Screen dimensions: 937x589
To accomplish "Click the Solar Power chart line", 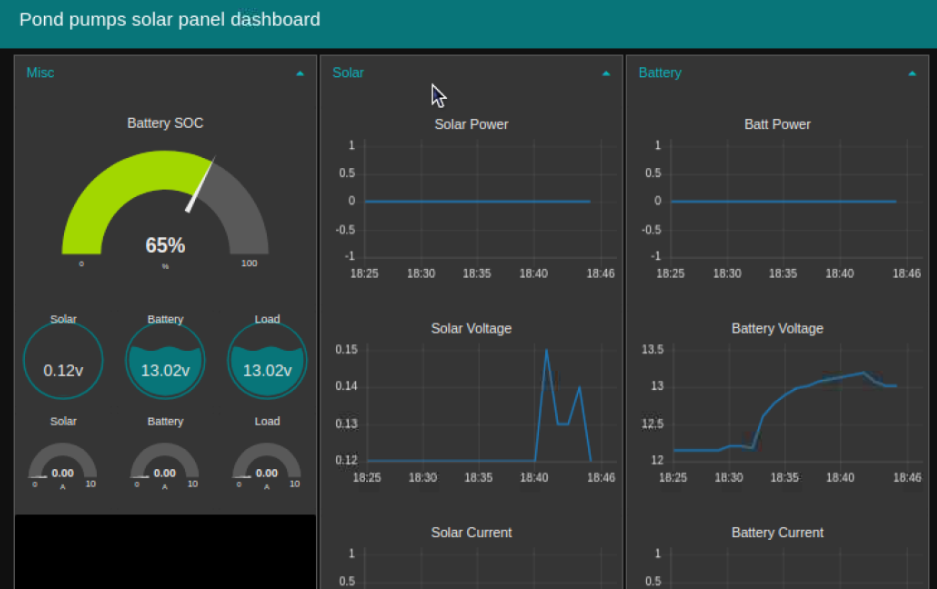I will [x=477, y=202].
